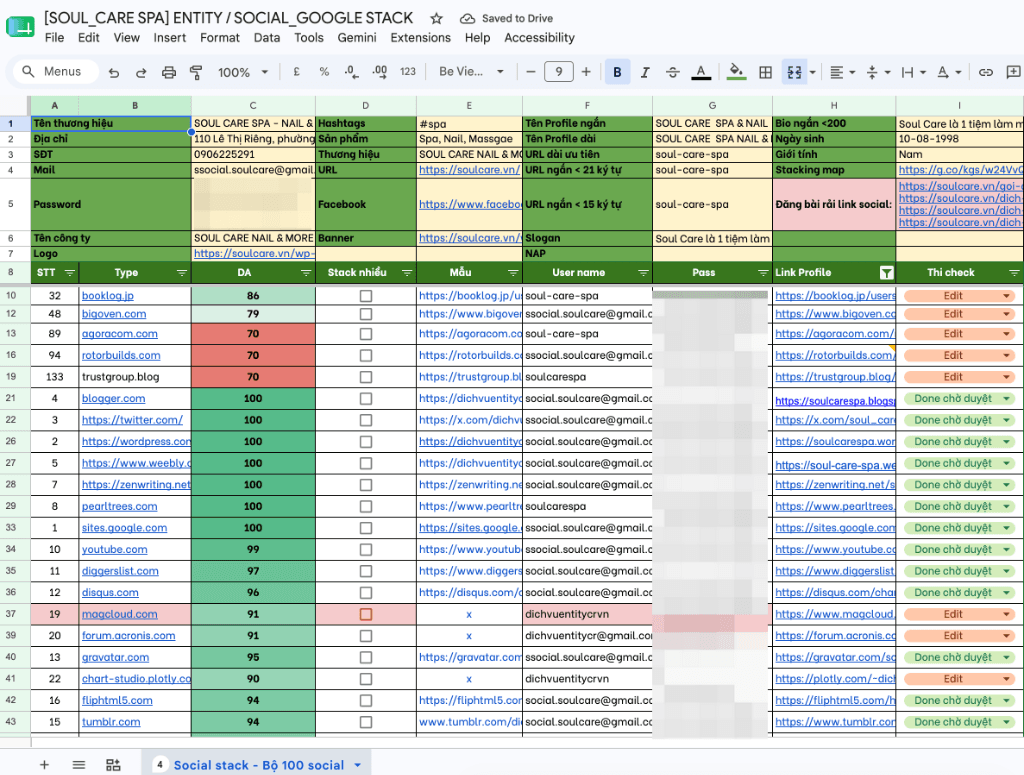Image resolution: width=1024 pixels, height=775 pixels.
Task: Decrease decimal places
Action: (351, 72)
